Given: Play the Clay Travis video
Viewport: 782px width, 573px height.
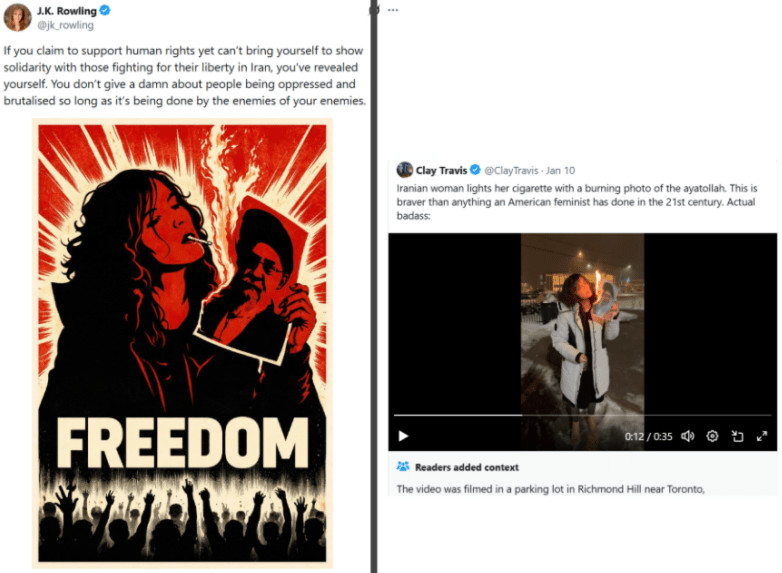Looking at the screenshot, I should 403,436.
